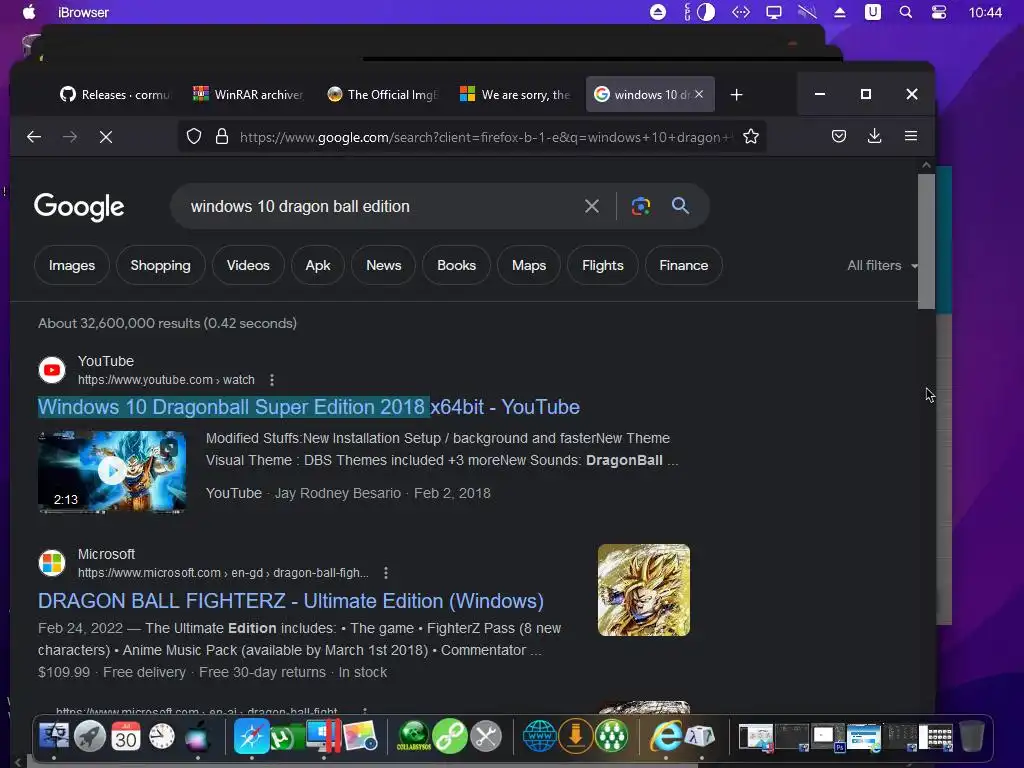Click the CPU usage meter icon
This screenshot has width=1024, height=768.
point(699,12)
